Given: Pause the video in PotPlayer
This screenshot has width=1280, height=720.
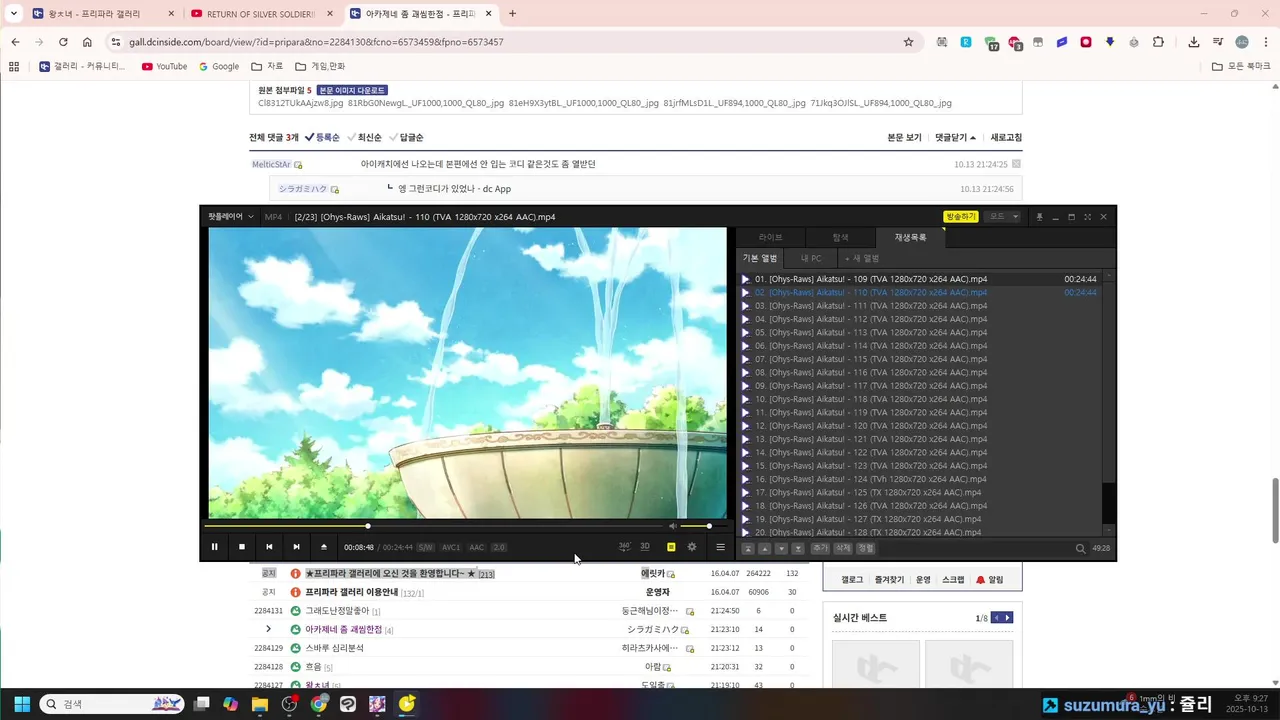Looking at the screenshot, I should tap(214, 547).
